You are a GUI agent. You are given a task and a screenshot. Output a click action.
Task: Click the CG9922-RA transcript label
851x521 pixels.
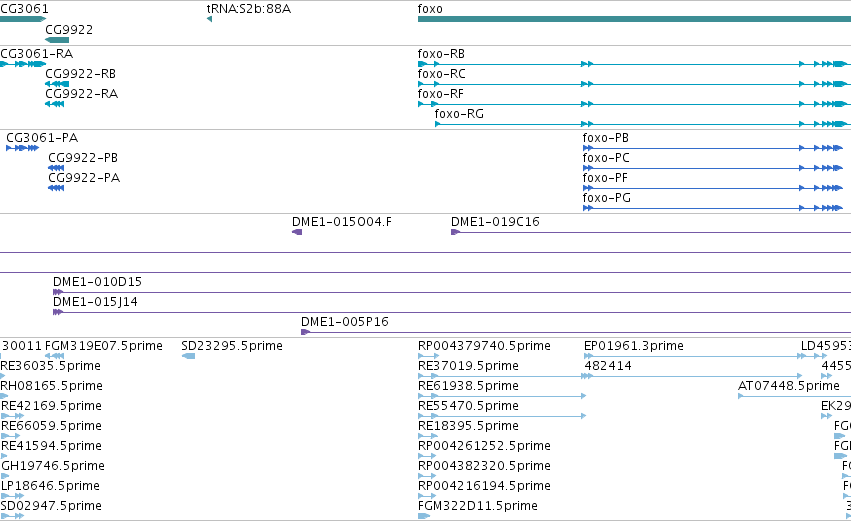click(81, 94)
